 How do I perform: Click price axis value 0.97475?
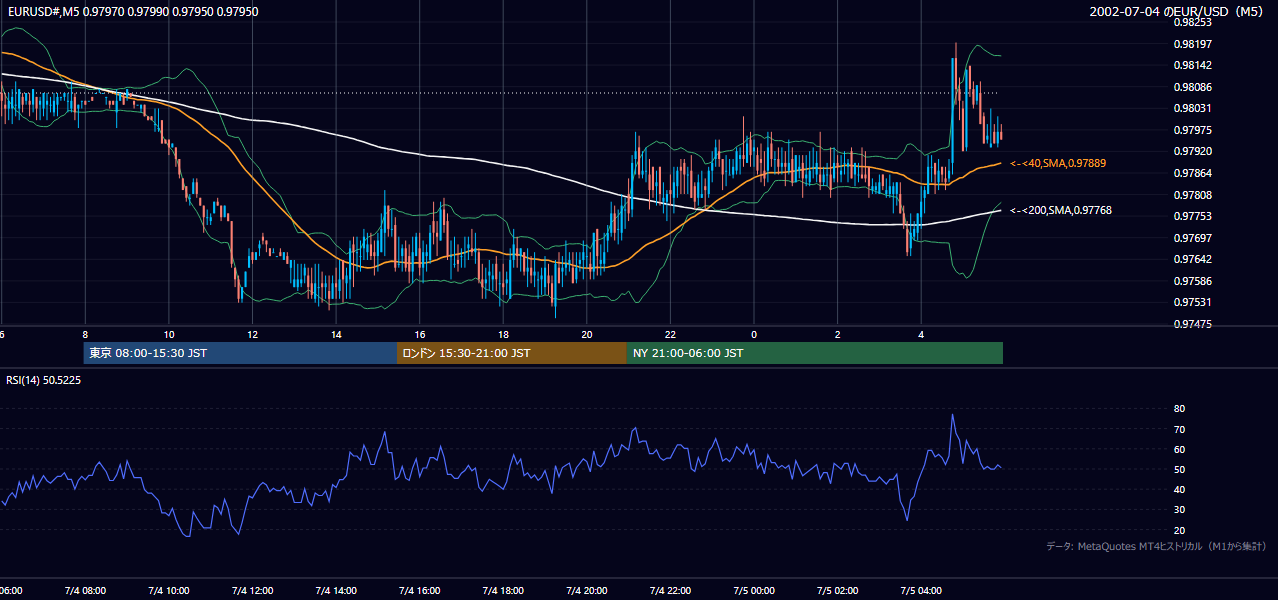pyautogui.click(x=1193, y=324)
